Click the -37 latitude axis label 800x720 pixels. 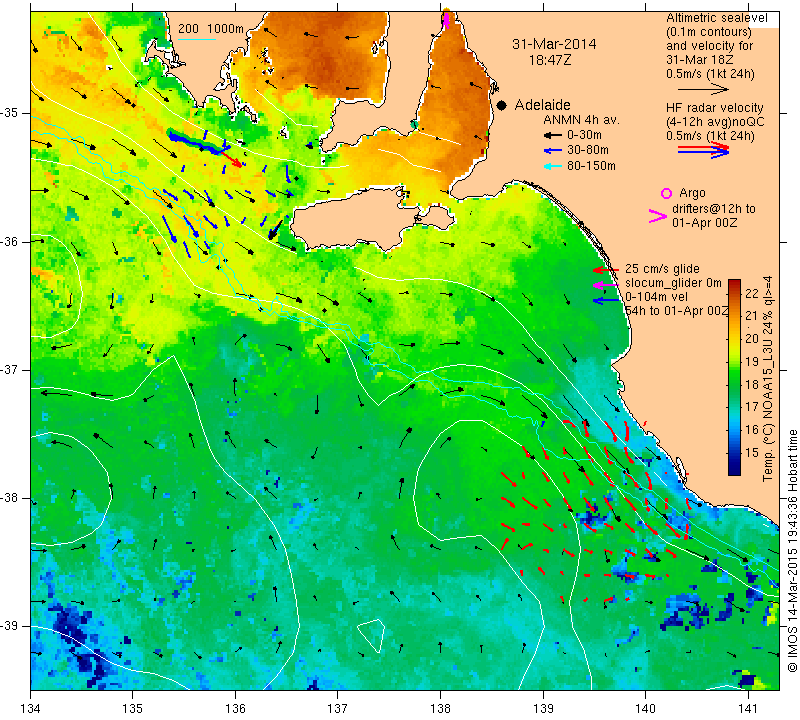[12, 369]
